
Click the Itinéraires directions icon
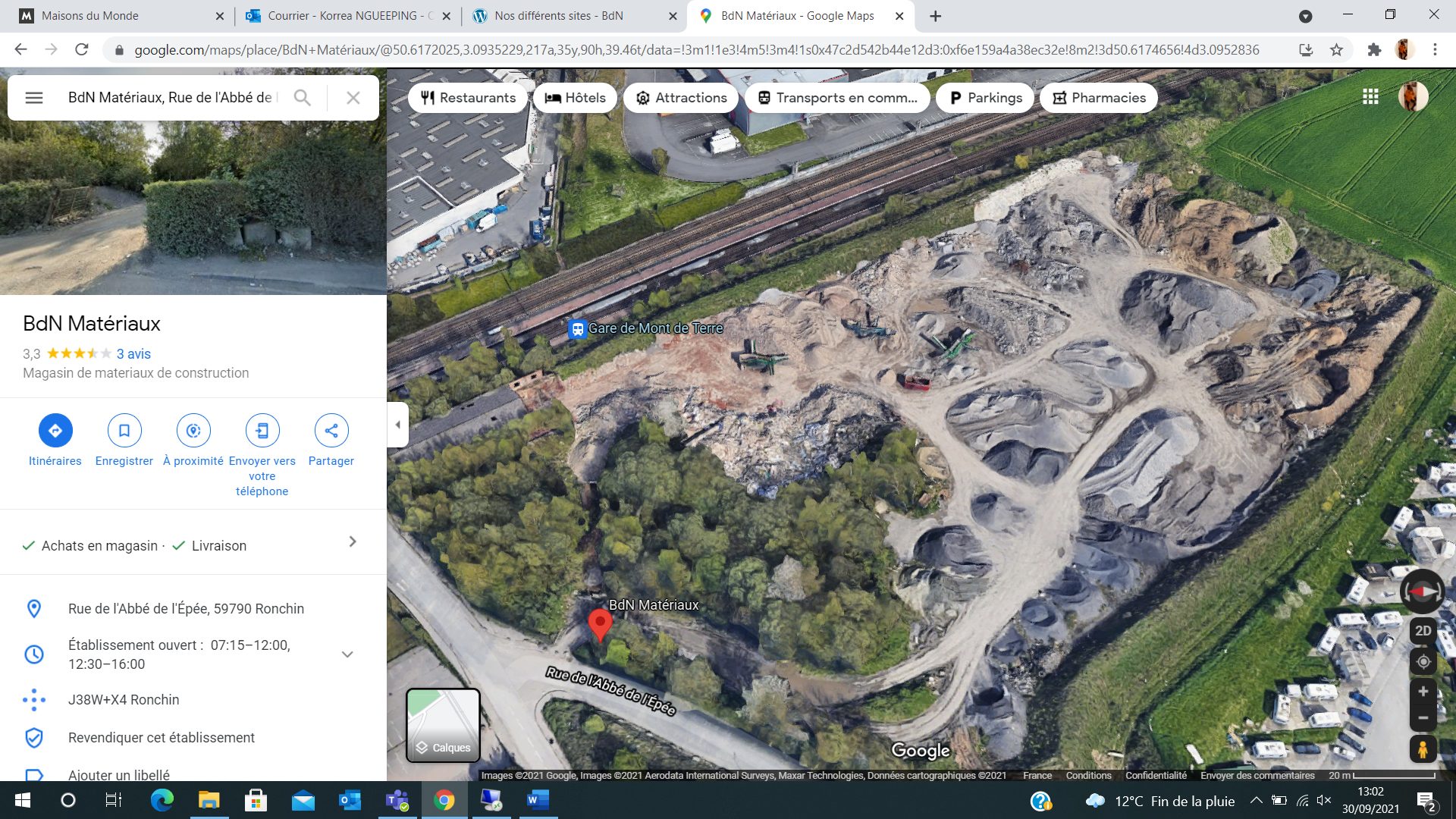55,430
